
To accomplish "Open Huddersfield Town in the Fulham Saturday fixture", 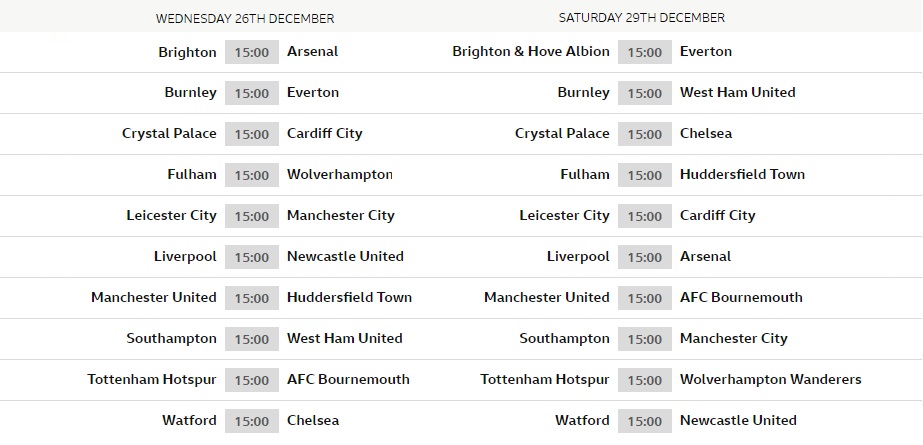I will pos(742,174).
